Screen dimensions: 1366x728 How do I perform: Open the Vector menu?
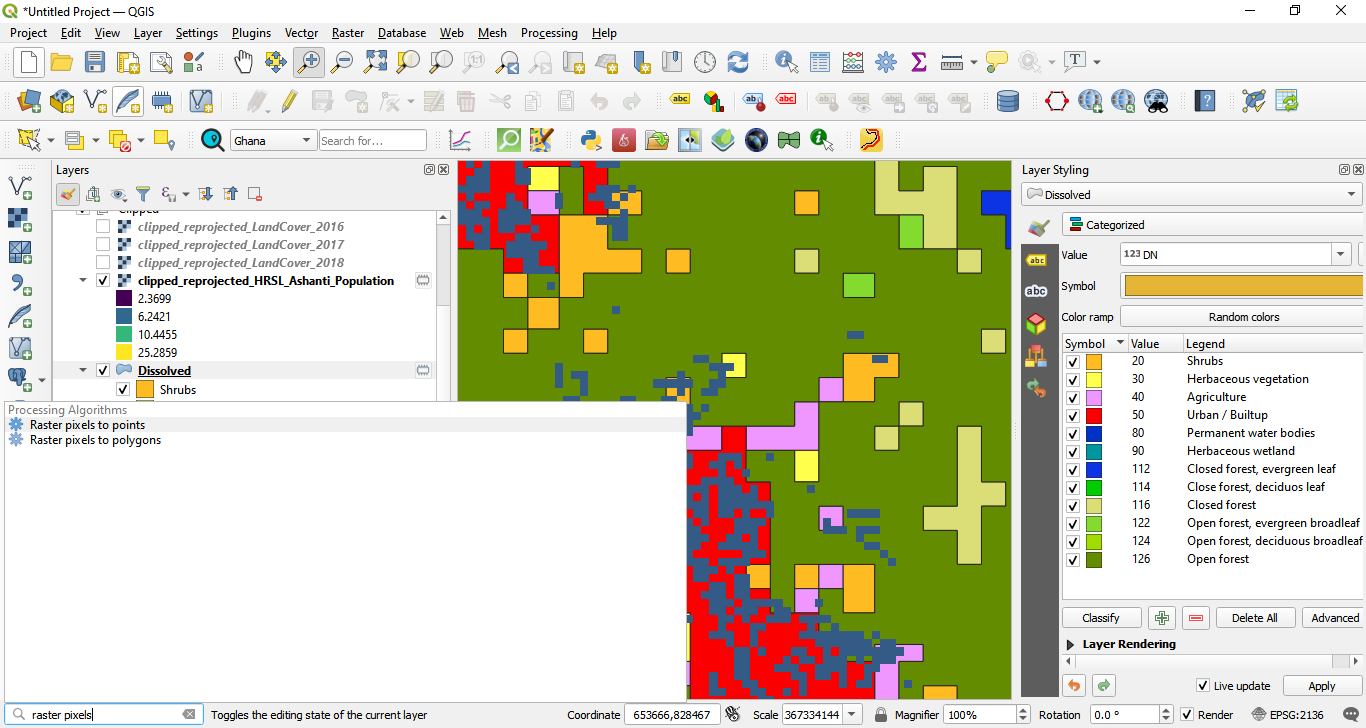pos(301,33)
